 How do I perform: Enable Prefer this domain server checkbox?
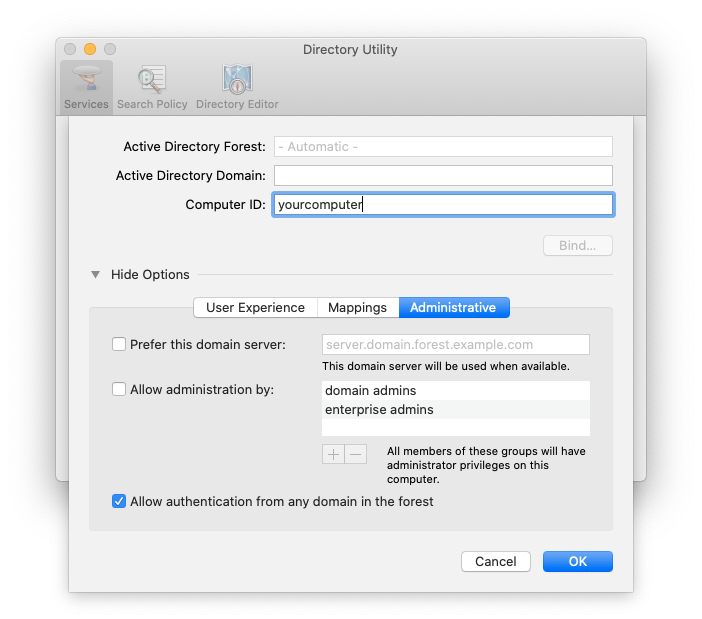[x=119, y=344]
